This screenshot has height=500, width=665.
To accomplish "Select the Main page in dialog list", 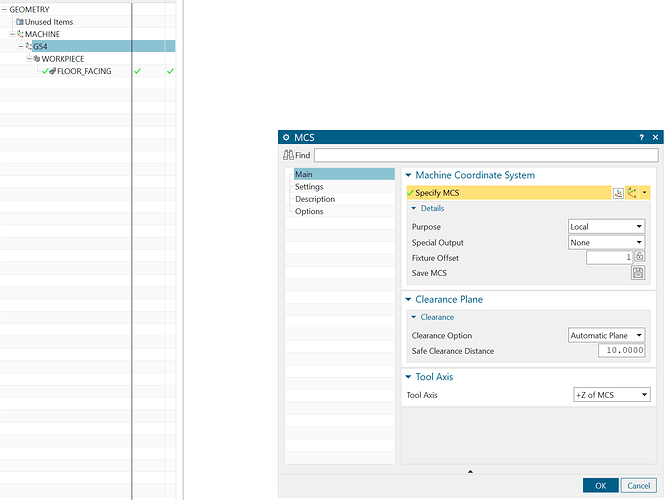I will 344,174.
